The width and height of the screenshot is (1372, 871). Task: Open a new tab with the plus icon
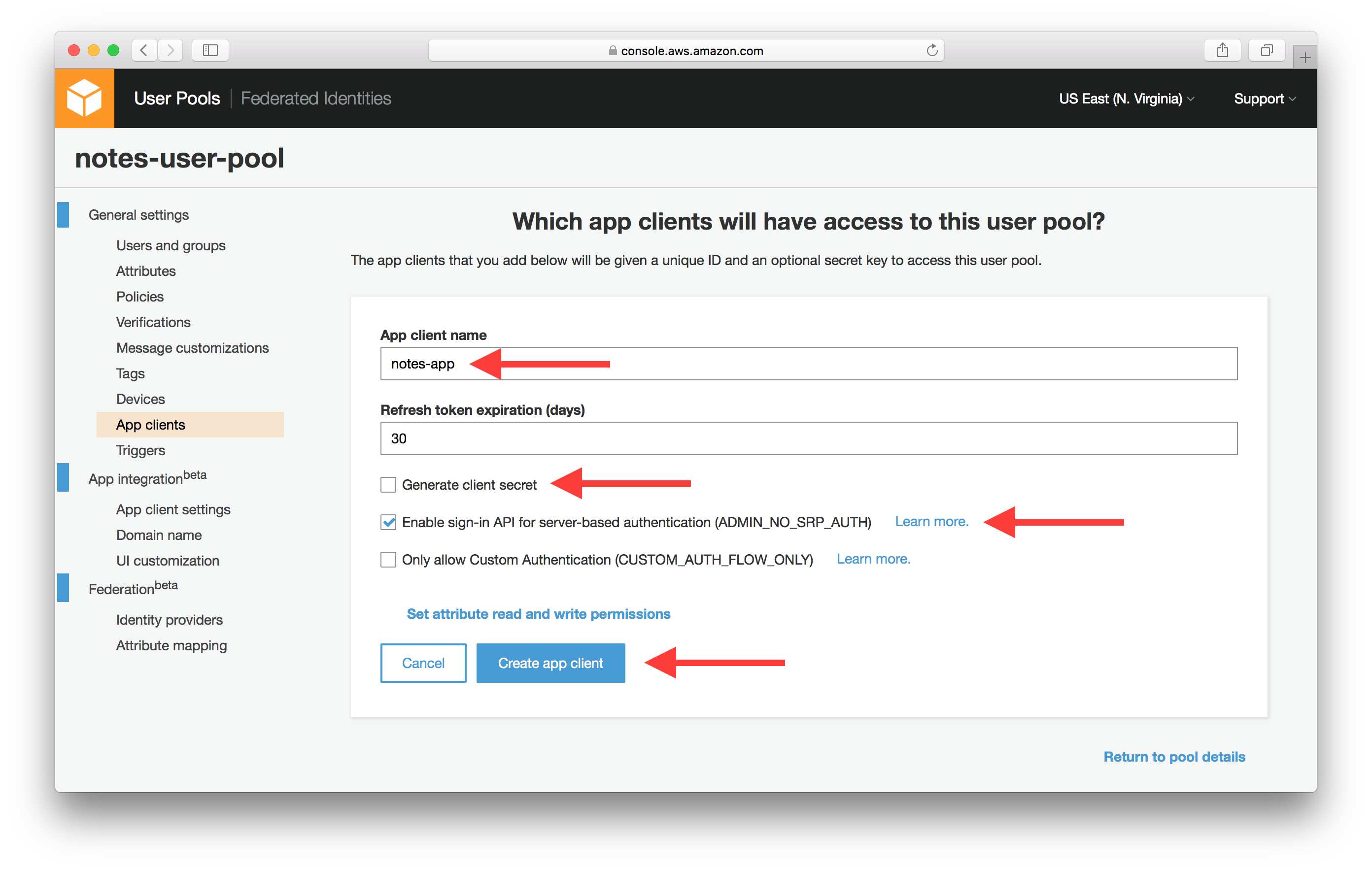click(1305, 58)
